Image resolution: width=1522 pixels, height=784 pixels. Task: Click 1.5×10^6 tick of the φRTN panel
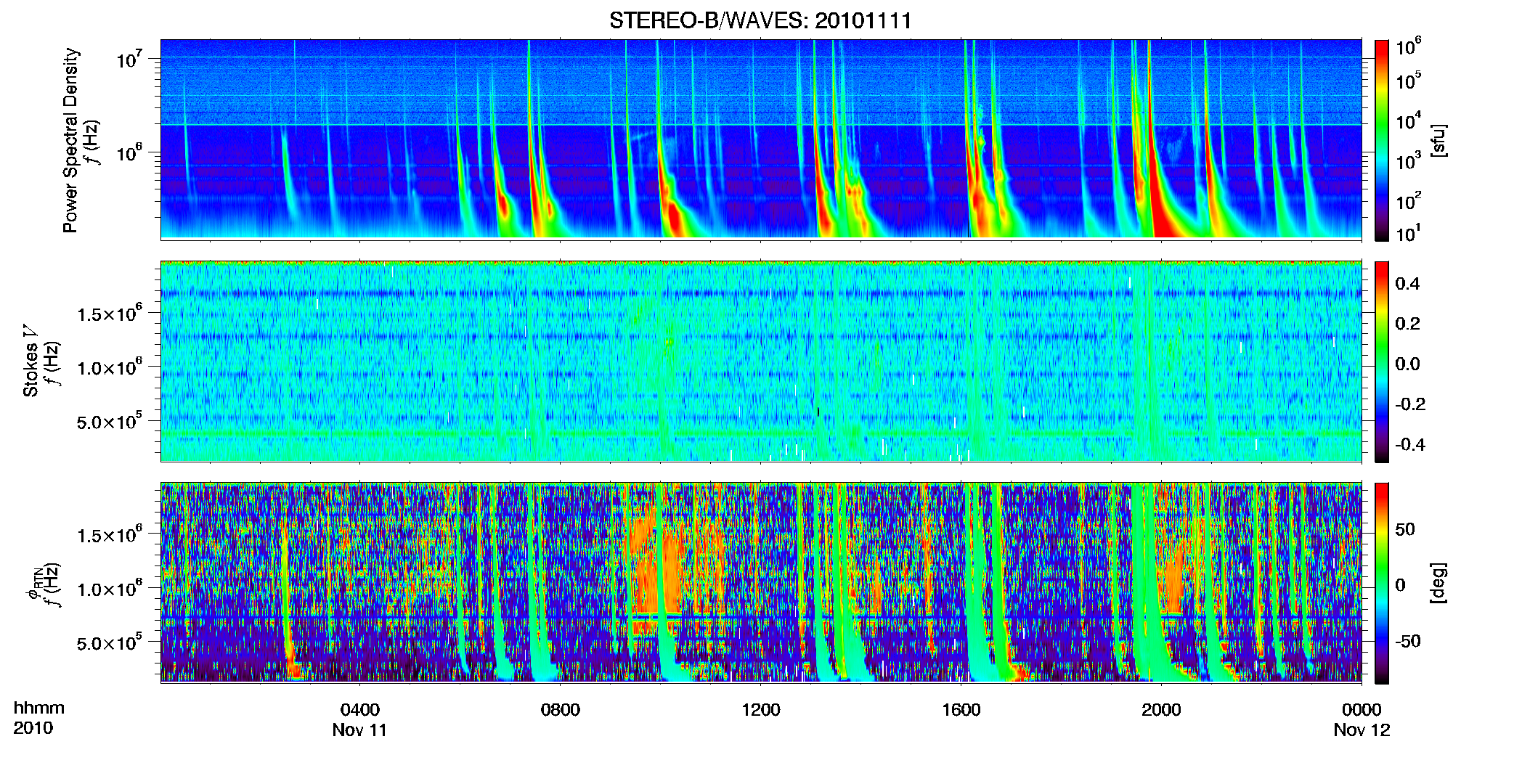point(109,535)
